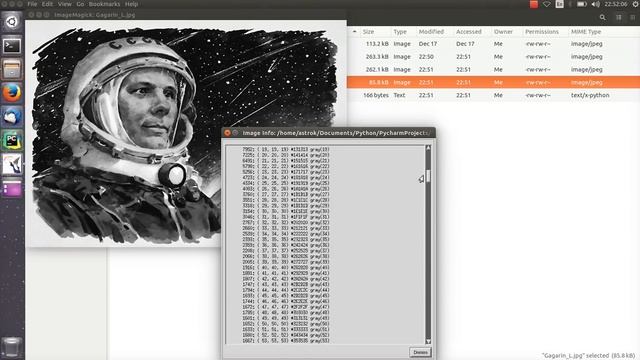The image size is (640, 360).
Task: Launch Terminal from the dock
Action: (x=12, y=46)
